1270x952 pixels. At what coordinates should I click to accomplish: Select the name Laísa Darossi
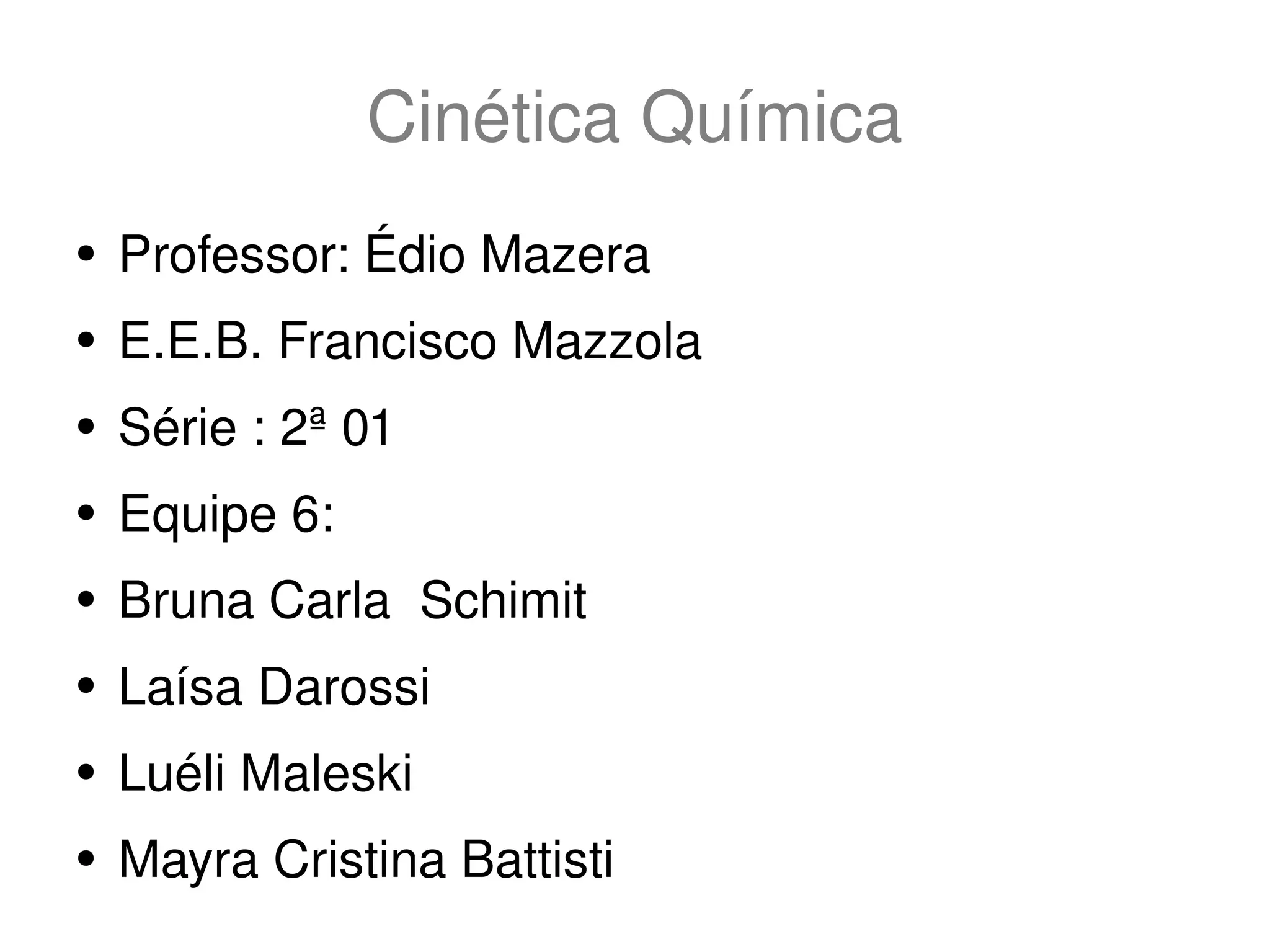tap(273, 685)
